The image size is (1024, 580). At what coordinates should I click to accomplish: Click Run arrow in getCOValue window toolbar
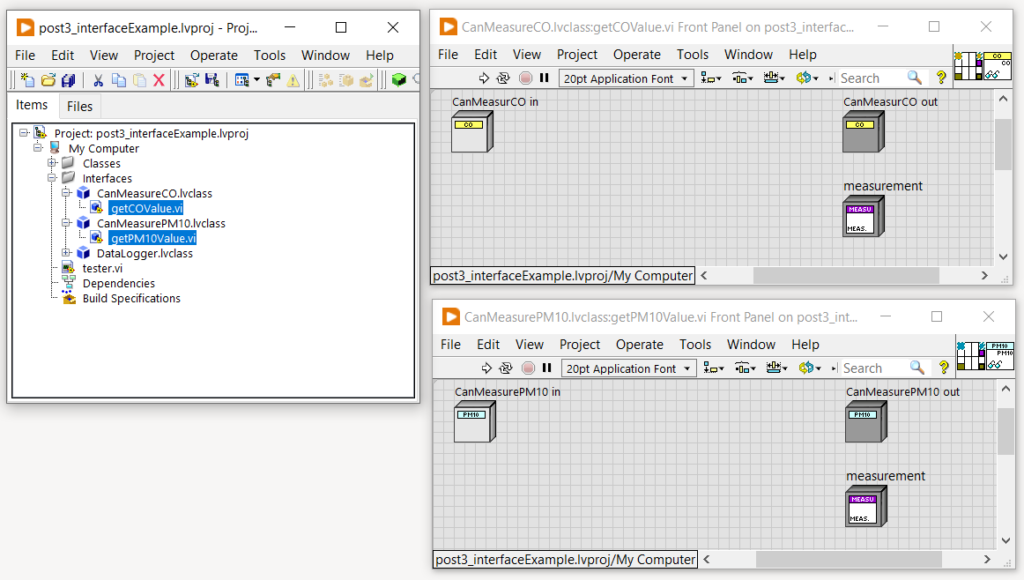tap(483, 78)
